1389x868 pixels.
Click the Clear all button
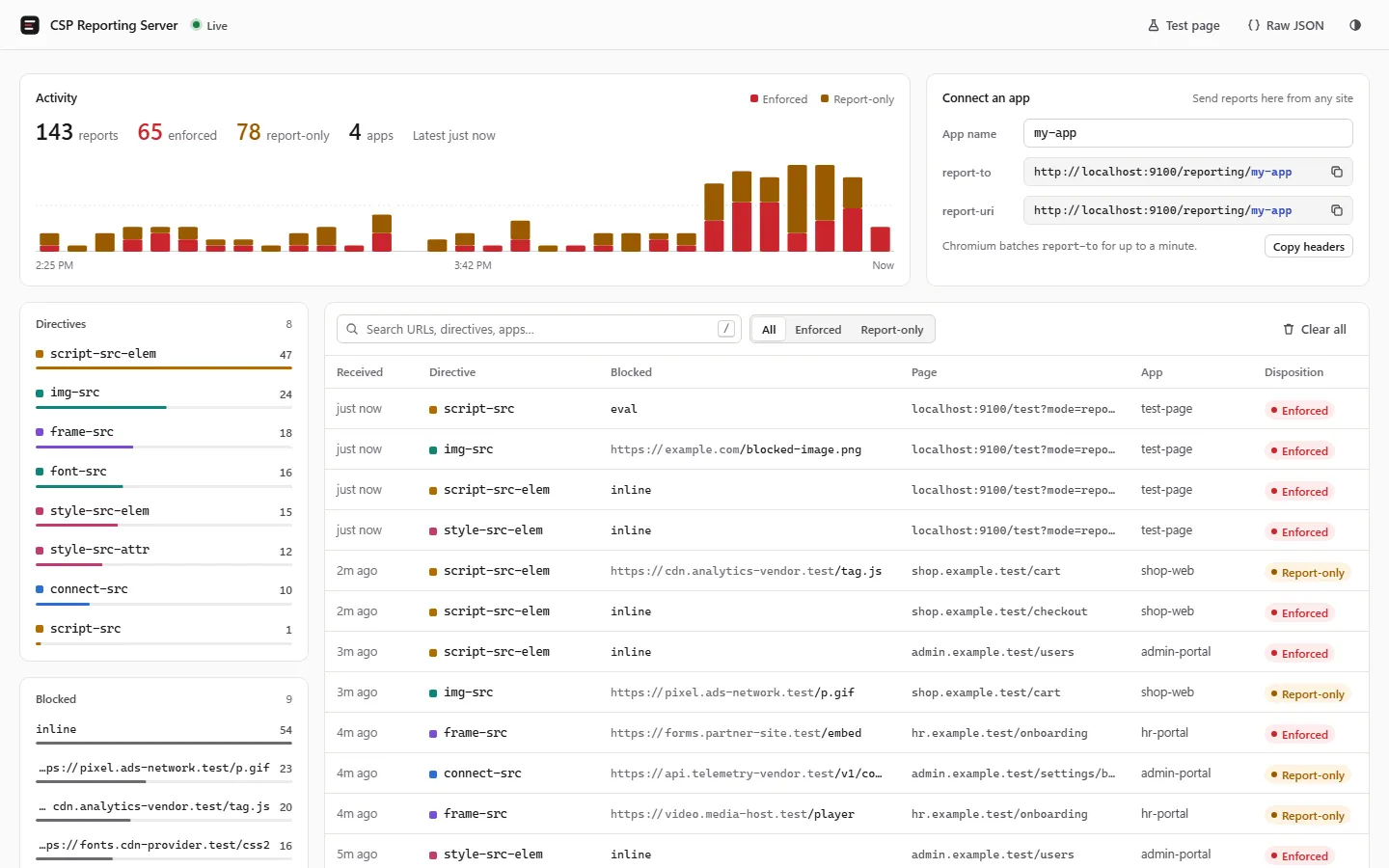(1314, 329)
